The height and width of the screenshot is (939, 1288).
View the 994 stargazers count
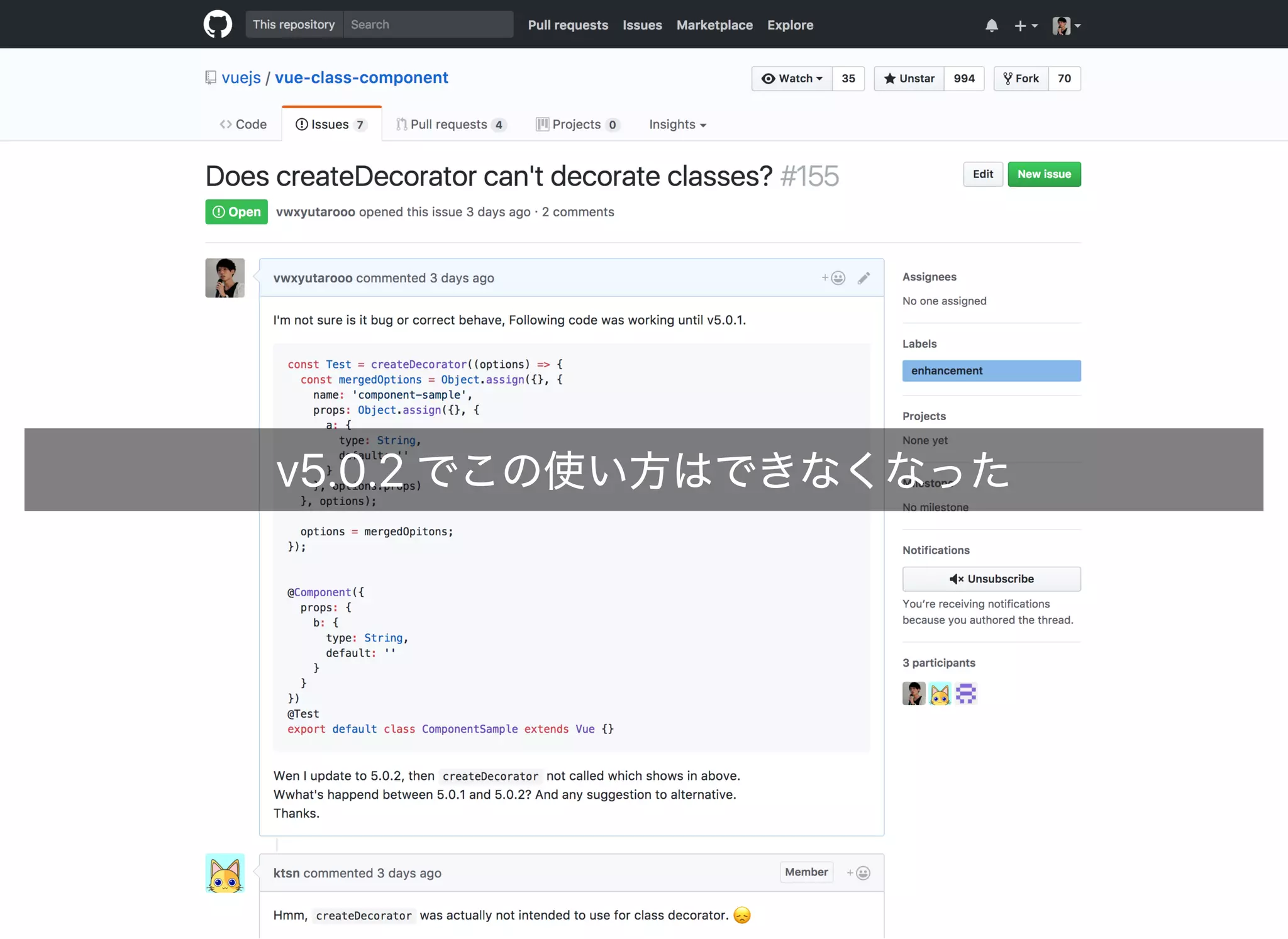(964, 79)
